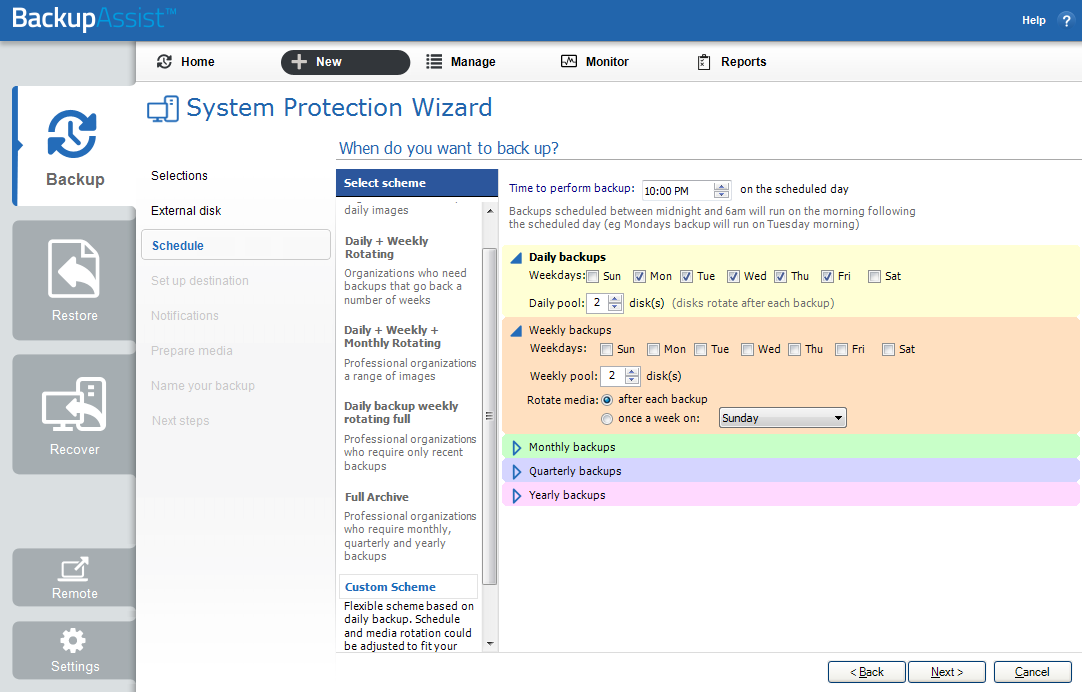Choose the Daily + Weekly Rotating scheme
The height and width of the screenshot is (692, 1082).
(x=386, y=248)
